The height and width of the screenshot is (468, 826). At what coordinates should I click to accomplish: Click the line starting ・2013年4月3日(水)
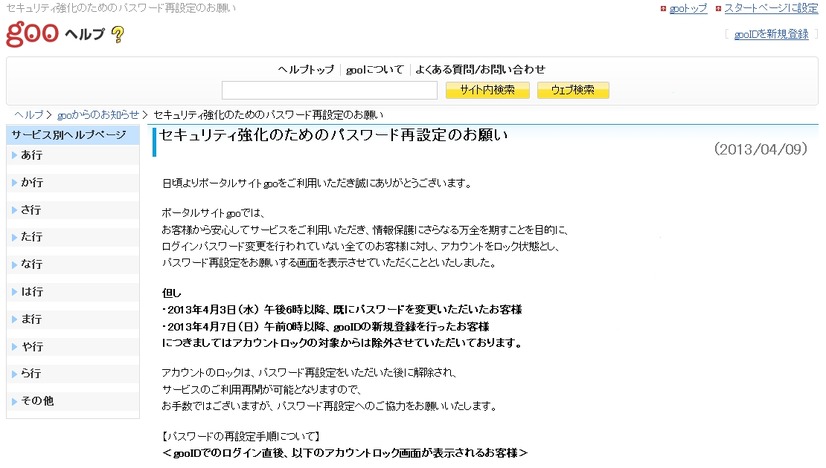[x=342, y=309]
